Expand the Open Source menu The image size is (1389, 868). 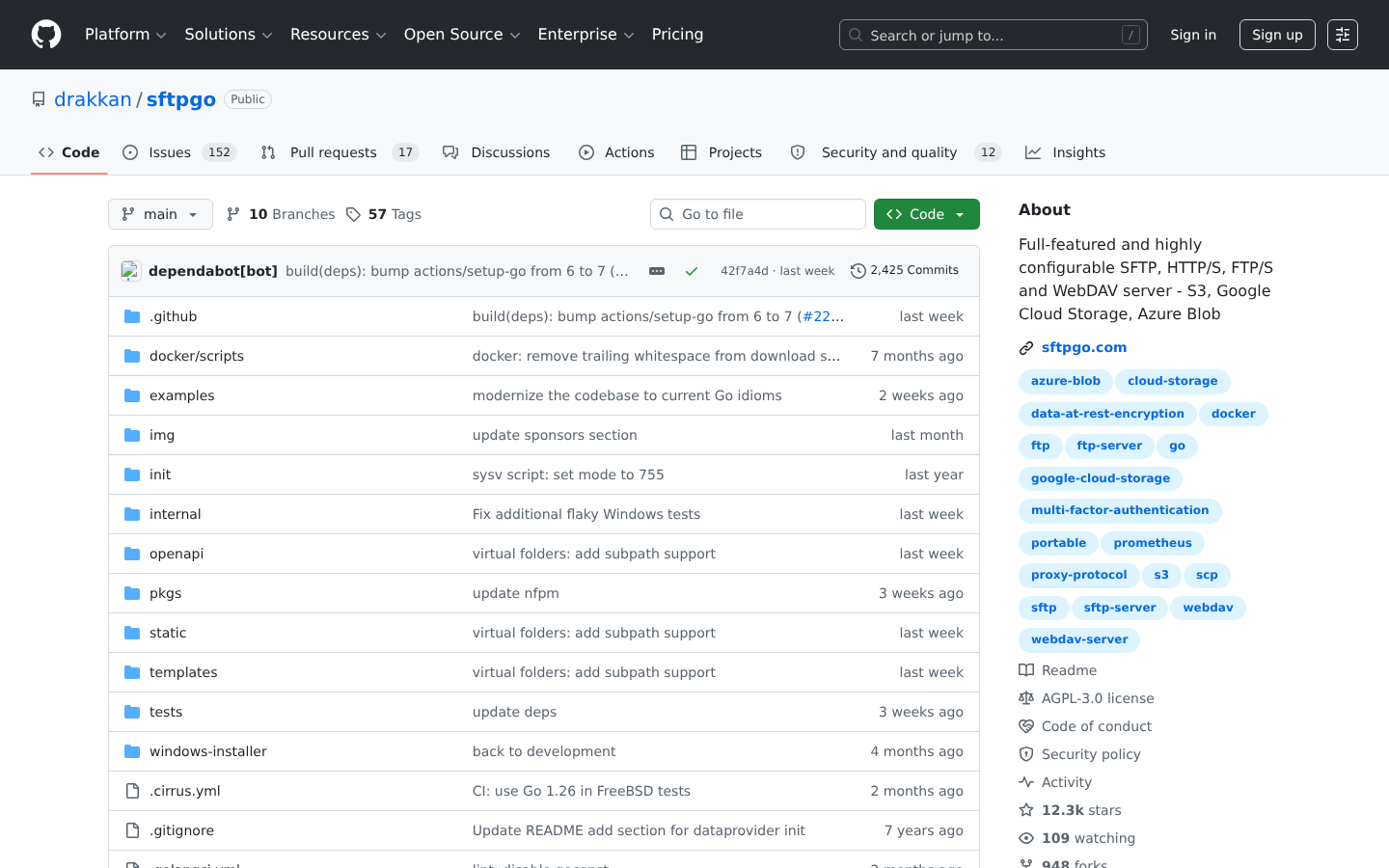pos(462,35)
